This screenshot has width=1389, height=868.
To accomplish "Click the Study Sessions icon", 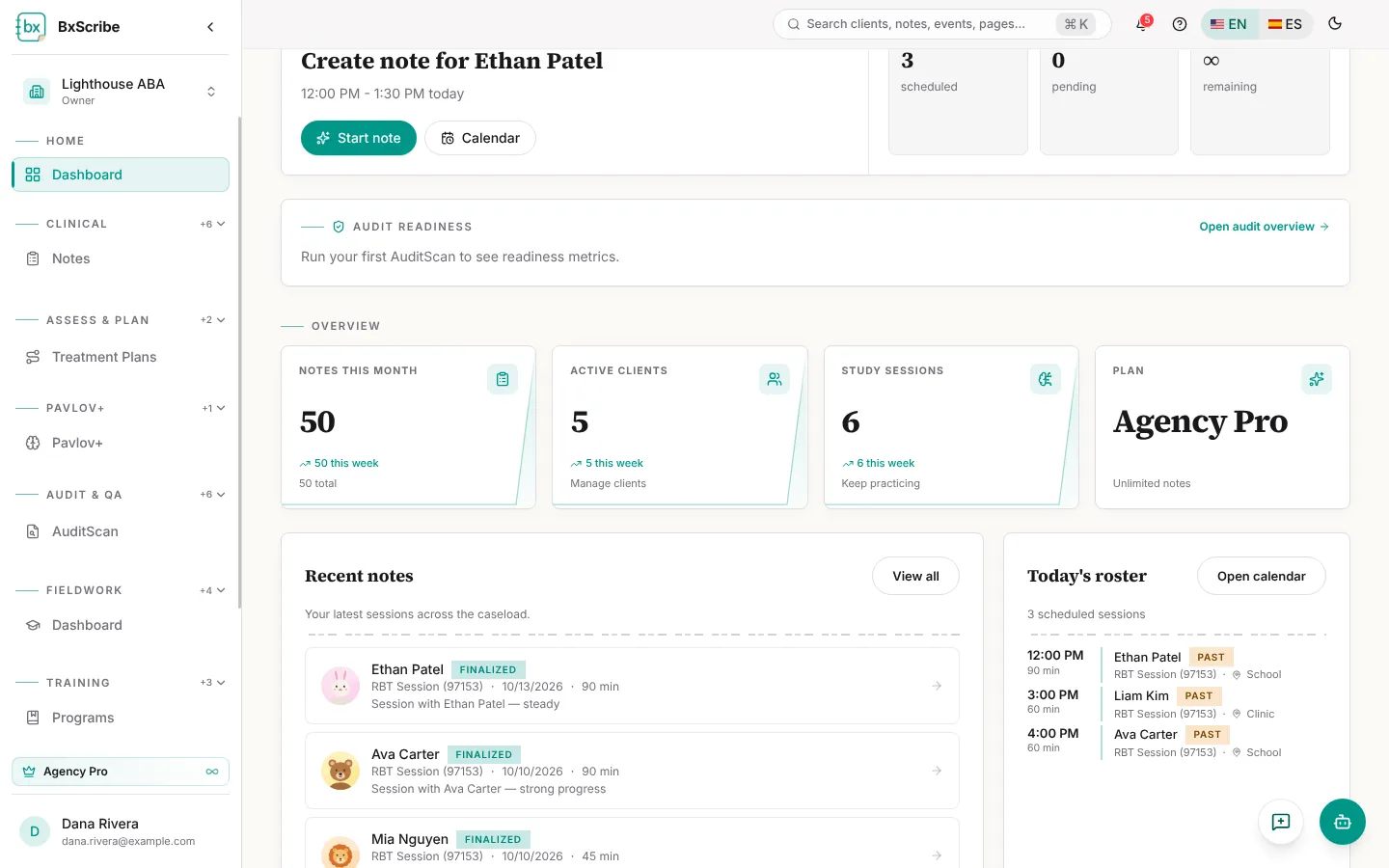I will point(1046,379).
